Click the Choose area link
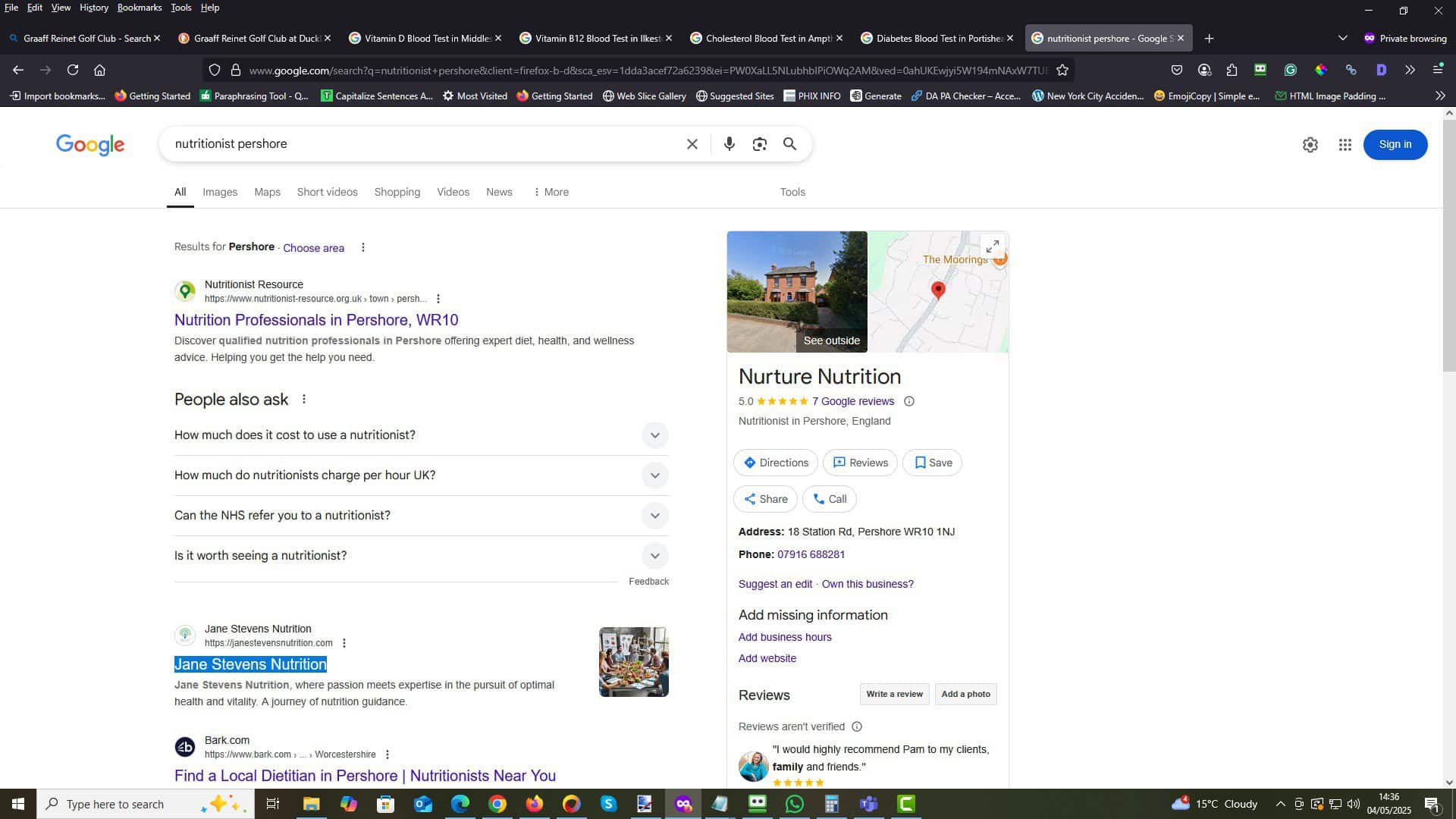Image resolution: width=1456 pixels, height=819 pixels. [x=313, y=248]
